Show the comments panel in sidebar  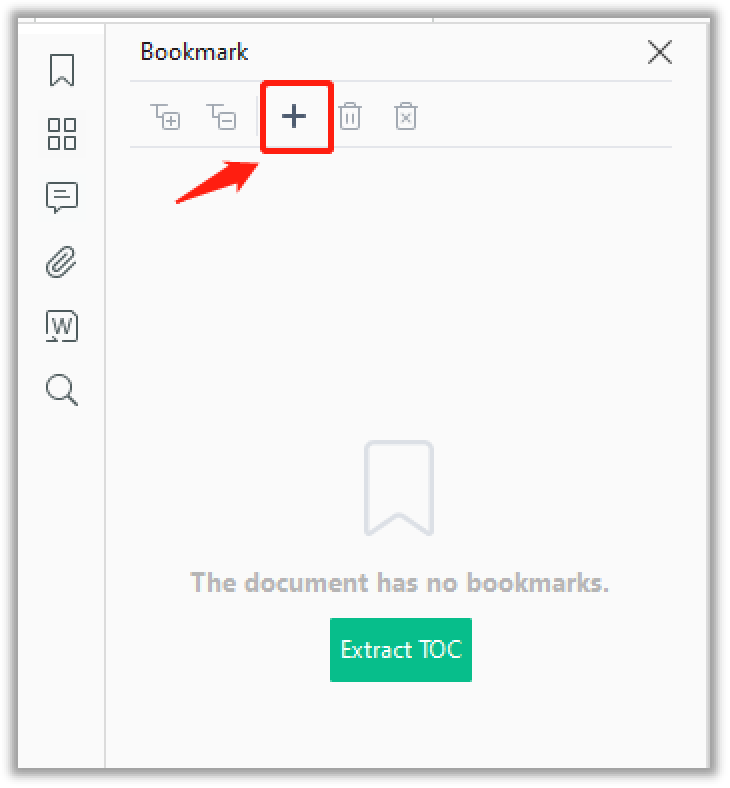[x=62, y=197]
